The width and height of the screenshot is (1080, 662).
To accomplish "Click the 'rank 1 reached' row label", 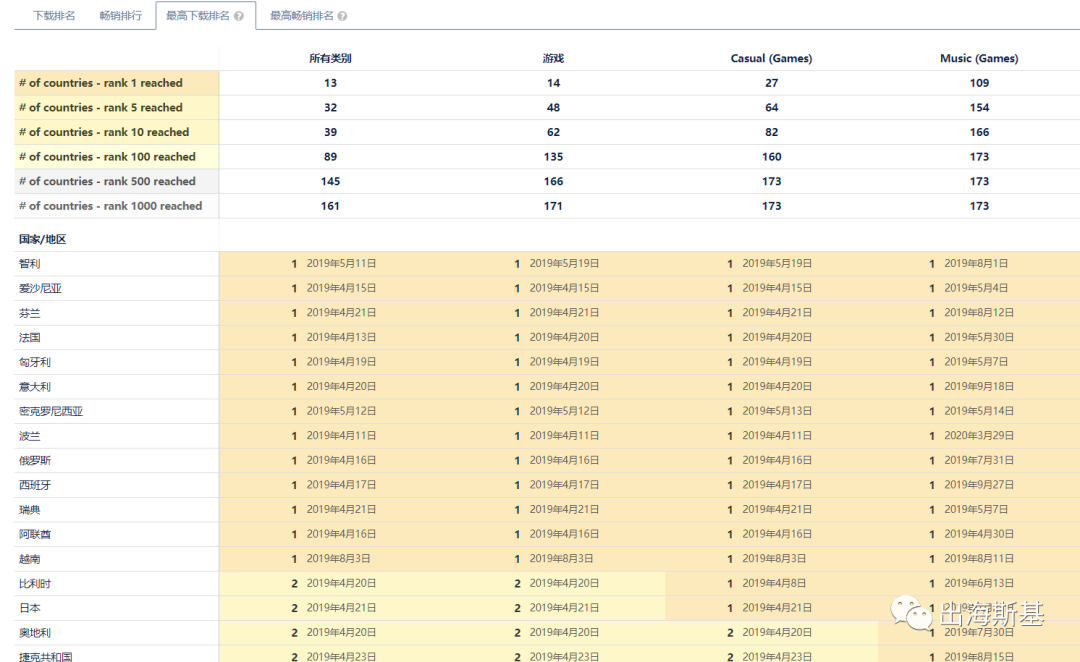I will [101, 83].
